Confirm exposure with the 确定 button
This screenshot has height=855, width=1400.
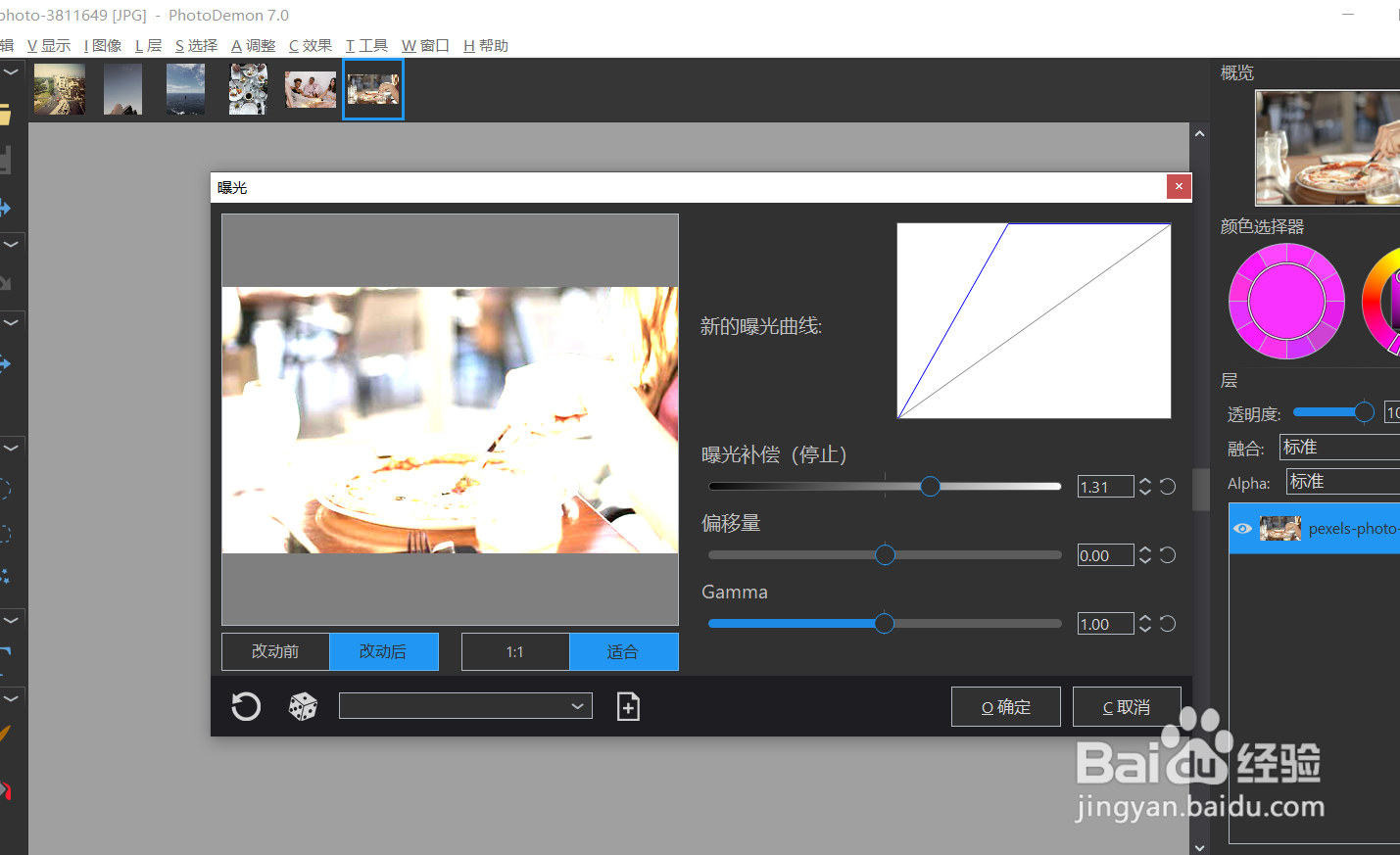click(1006, 707)
